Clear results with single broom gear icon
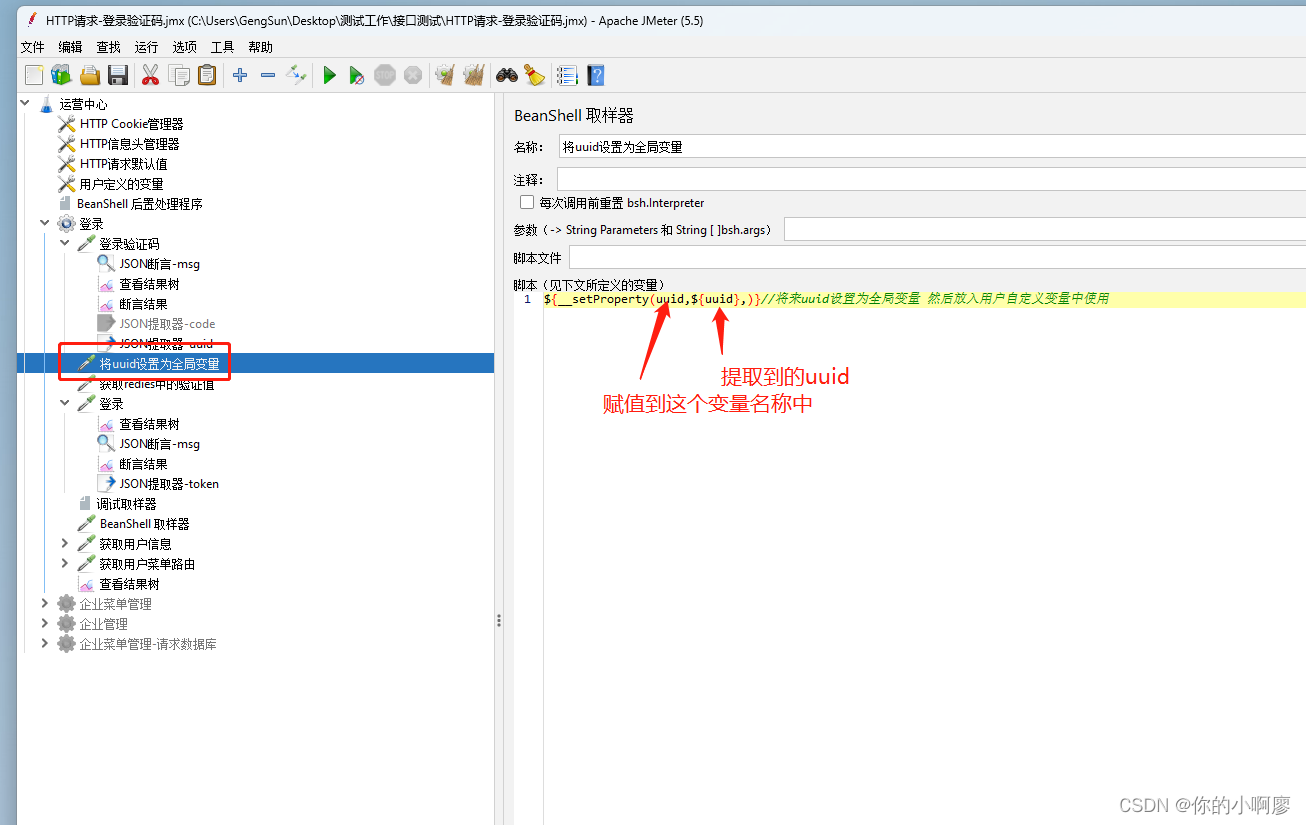This screenshot has height=825, width=1306. pyautogui.click(x=446, y=75)
